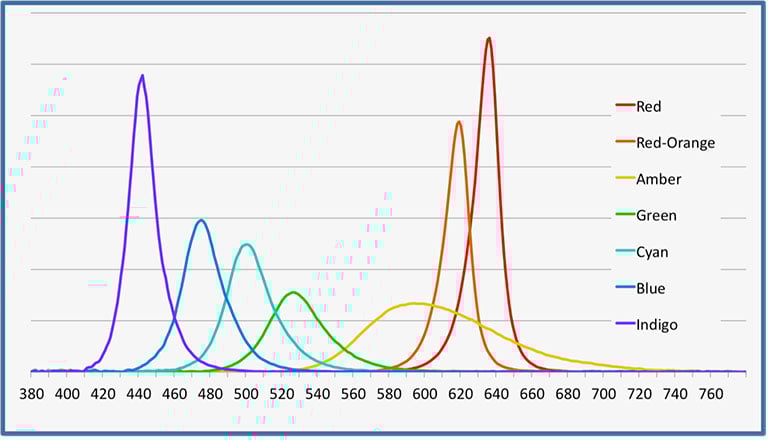Click the 640 axis label
This screenshot has height=440, width=770.
tap(496, 394)
